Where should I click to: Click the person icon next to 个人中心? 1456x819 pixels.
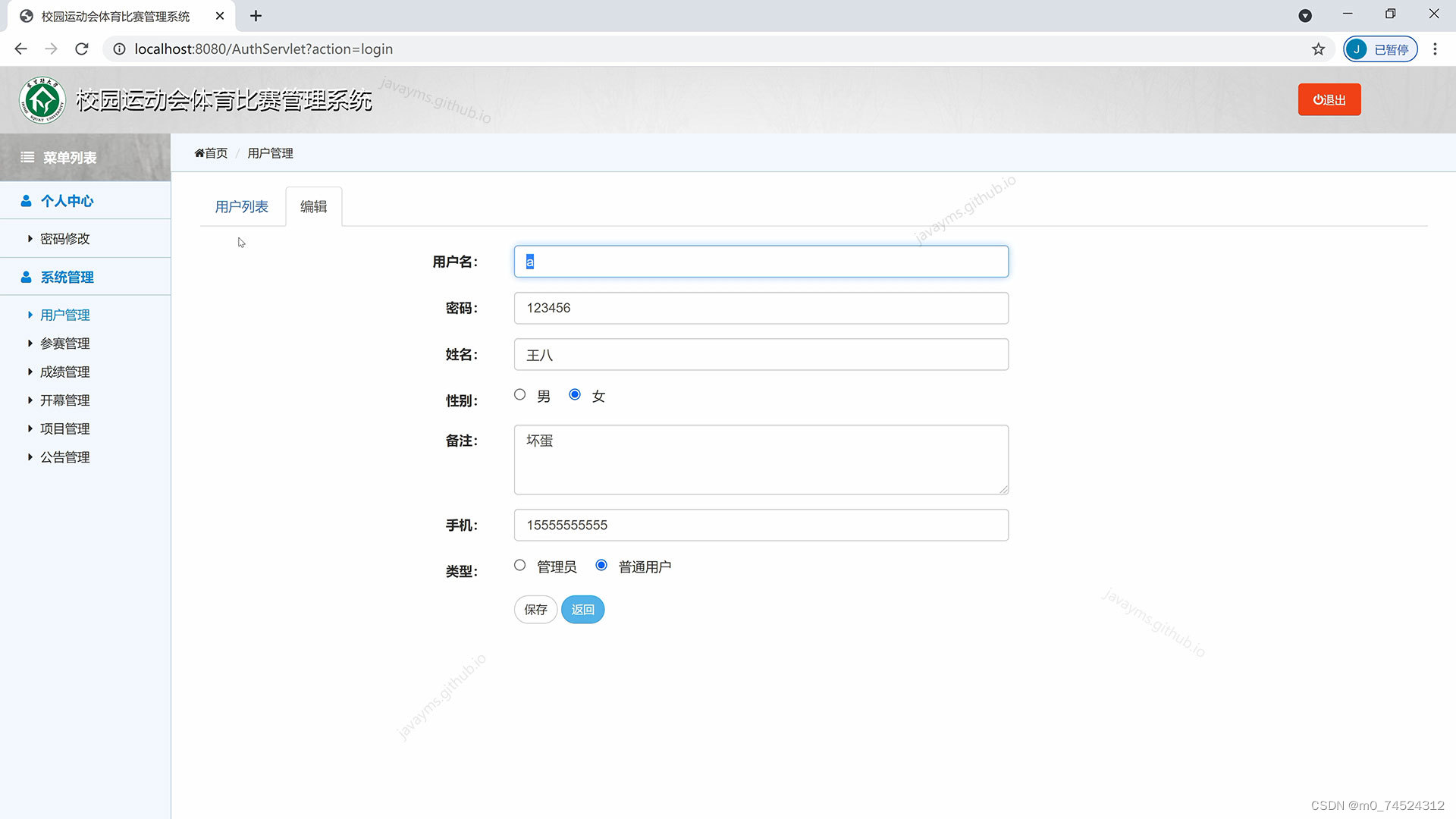pos(25,200)
